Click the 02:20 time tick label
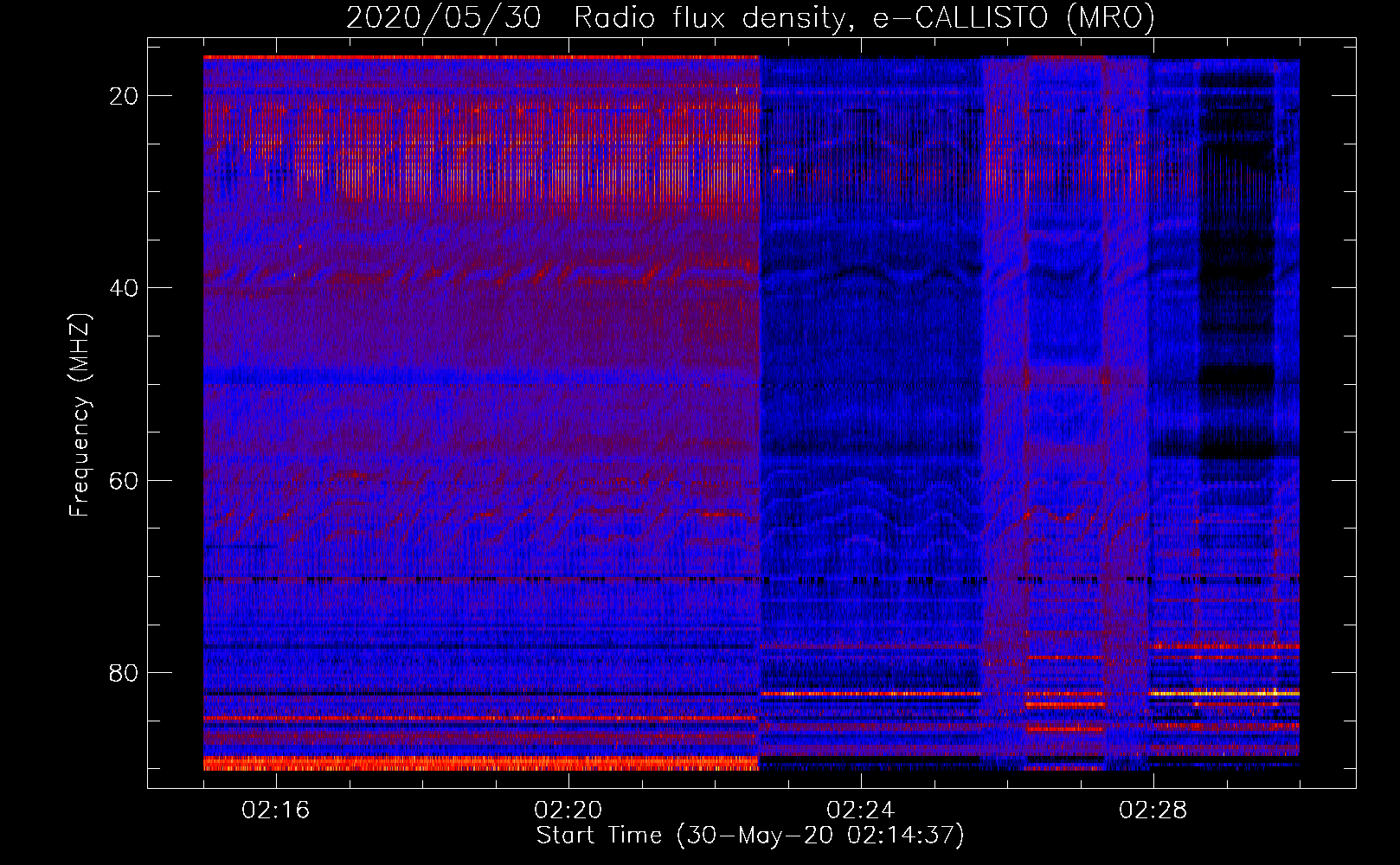This screenshot has width=1400, height=865. [568, 811]
